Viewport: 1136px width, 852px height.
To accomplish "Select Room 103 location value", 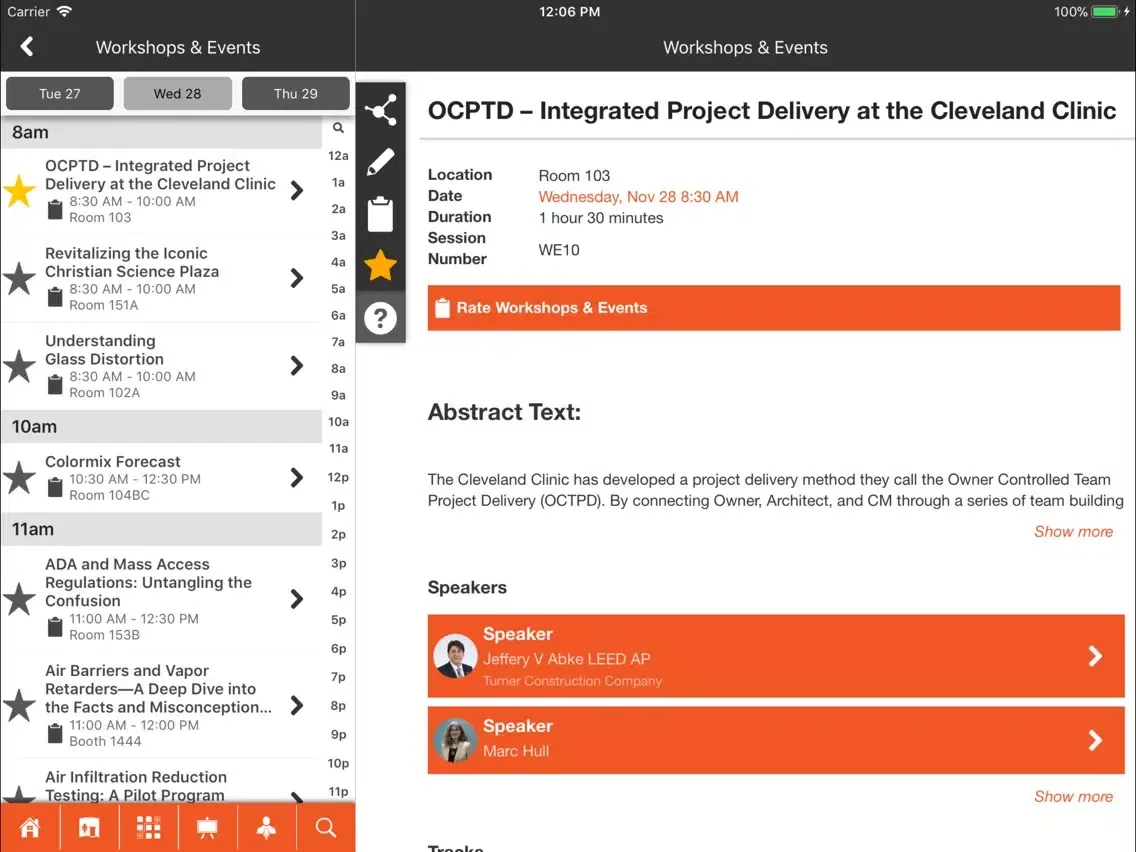I will [574, 176].
